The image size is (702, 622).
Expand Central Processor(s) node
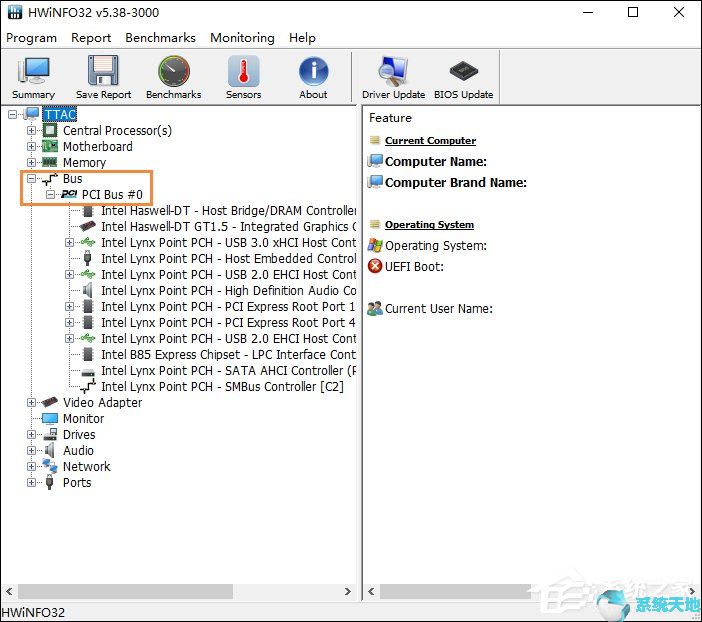(31, 130)
